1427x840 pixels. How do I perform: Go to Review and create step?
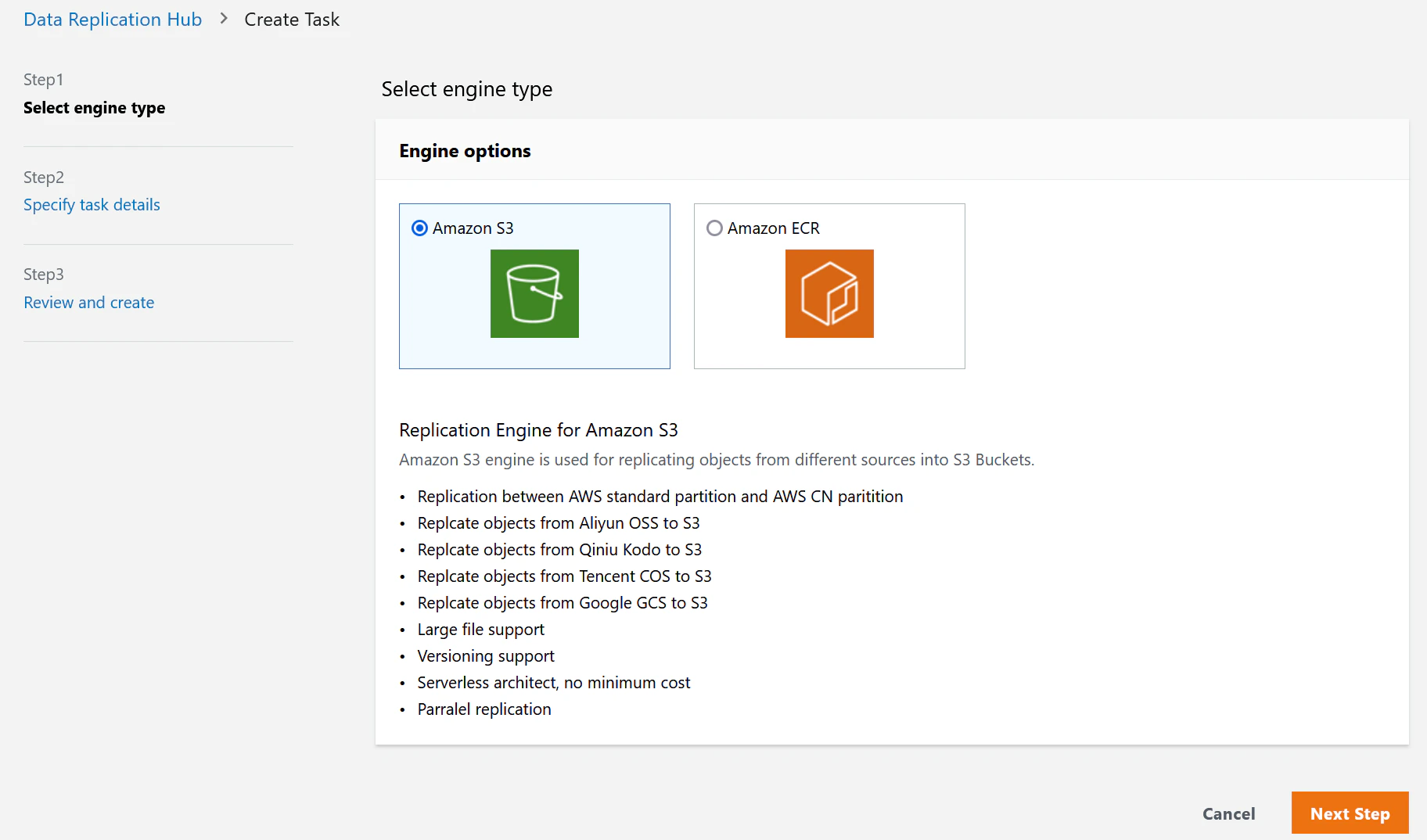pyautogui.click(x=88, y=303)
